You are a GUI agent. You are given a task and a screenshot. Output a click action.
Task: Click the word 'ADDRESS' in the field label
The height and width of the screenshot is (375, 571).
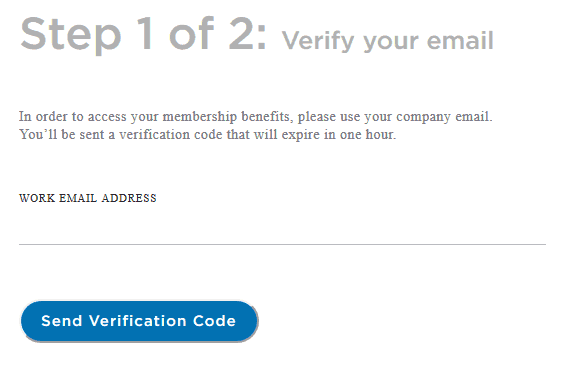pyautogui.click(x=129, y=198)
